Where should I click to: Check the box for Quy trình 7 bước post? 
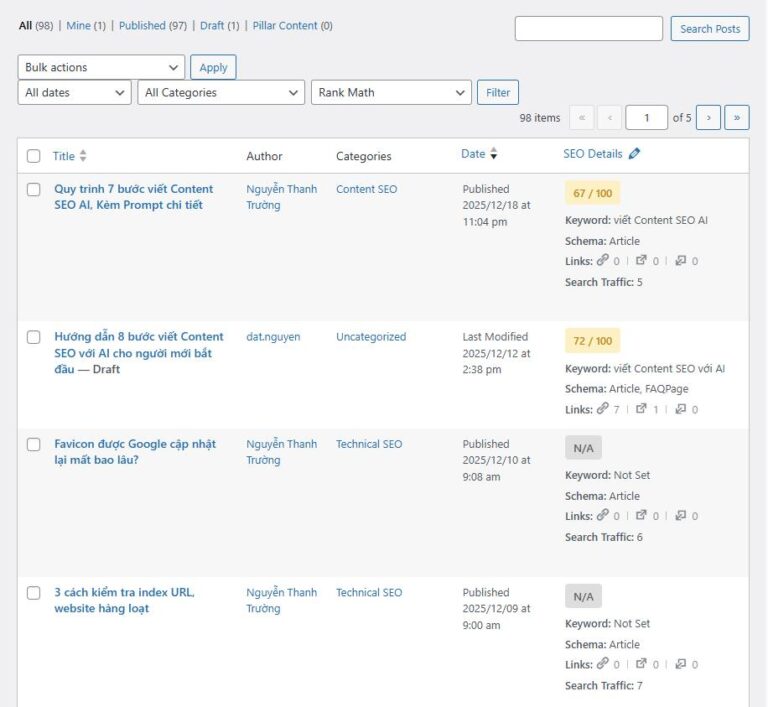[34, 189]
